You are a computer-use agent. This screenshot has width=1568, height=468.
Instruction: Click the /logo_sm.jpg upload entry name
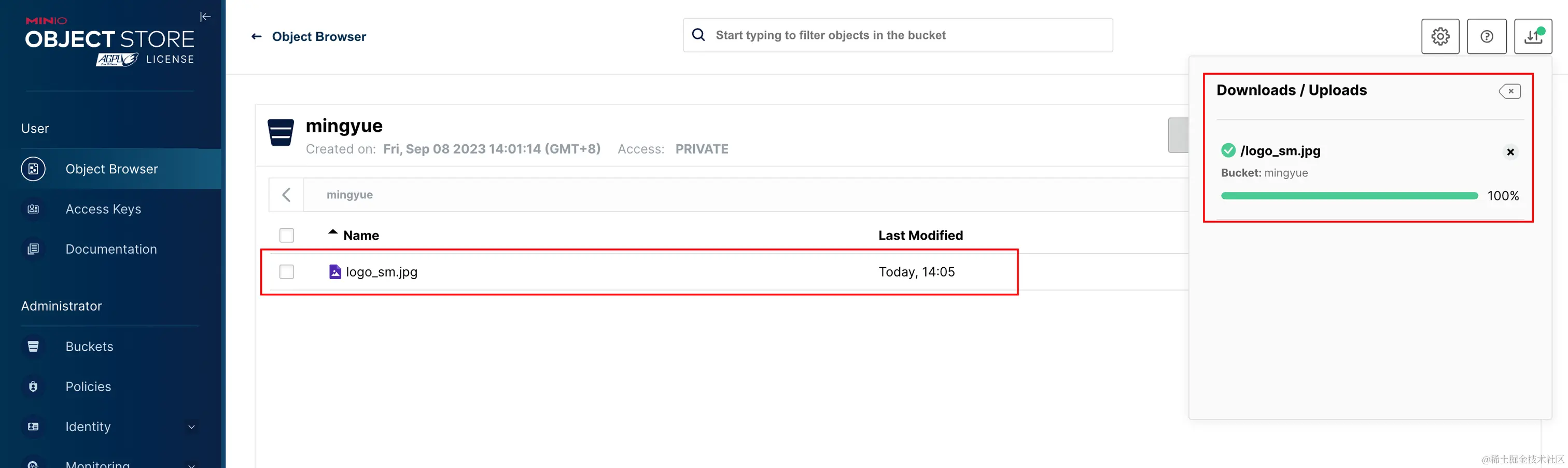[1280, 150]
